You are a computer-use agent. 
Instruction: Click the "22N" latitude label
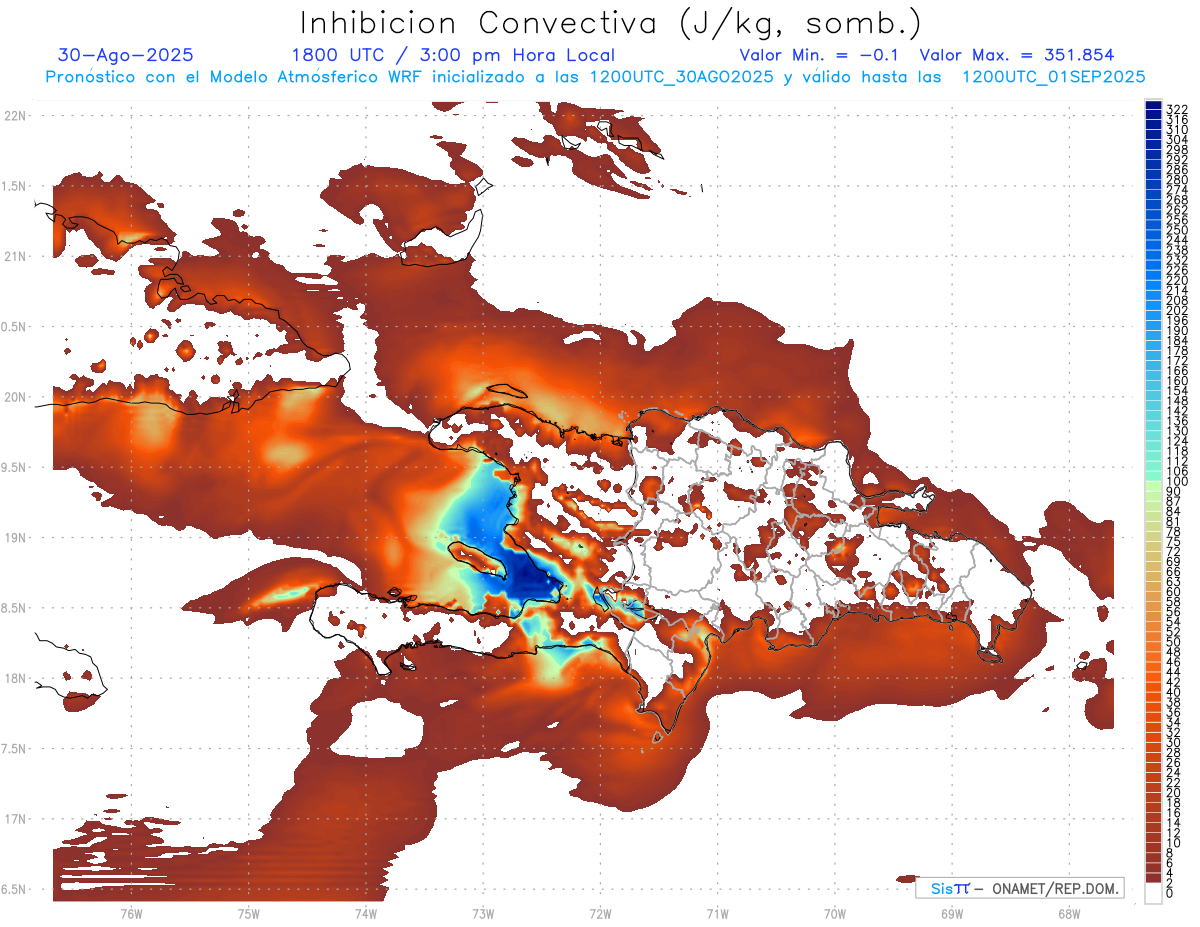point(15,116)
